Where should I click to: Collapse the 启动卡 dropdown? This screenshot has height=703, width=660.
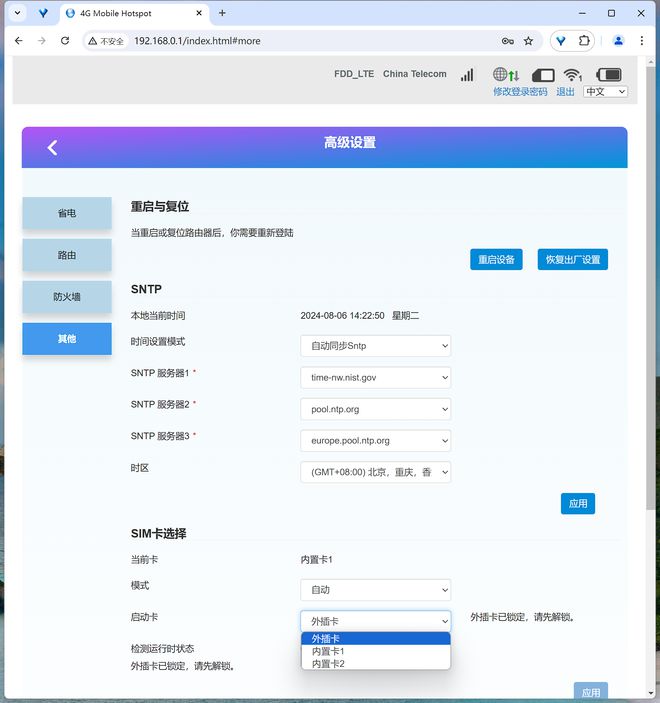376,621
